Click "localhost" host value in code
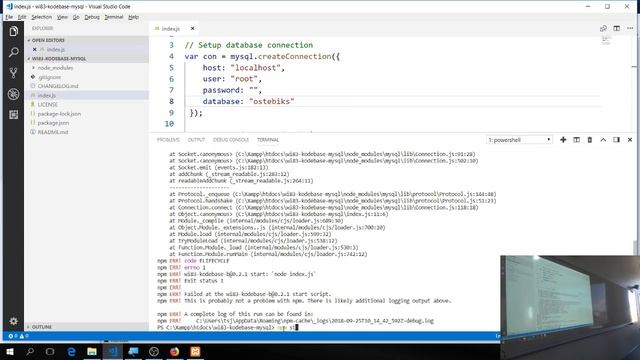Image resolution: width=640 pixels, height=360 pixels. pyautogui.click(x=255, y=68)
